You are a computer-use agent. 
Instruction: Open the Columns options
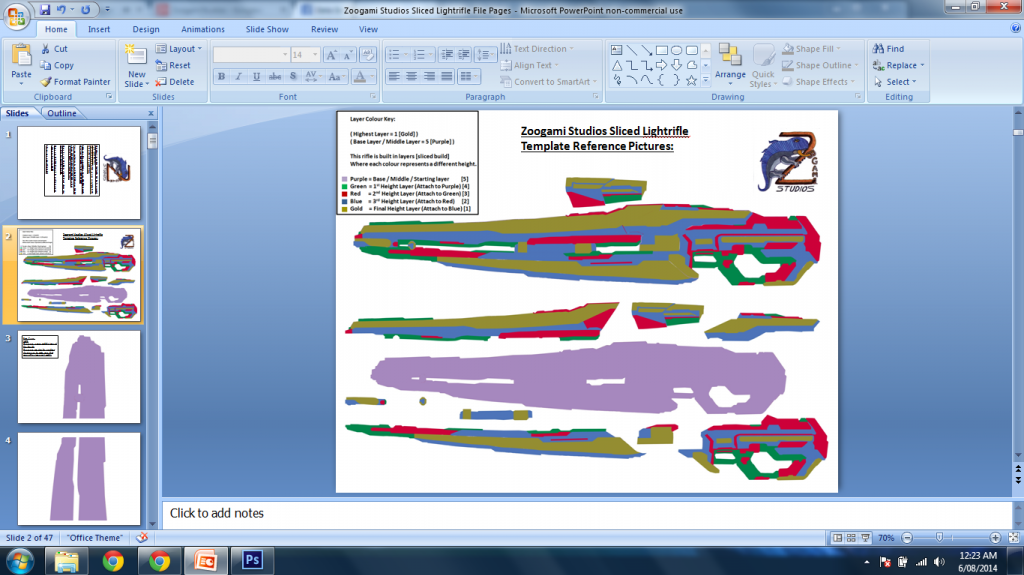pyautogui.click(x=469, y=76)
